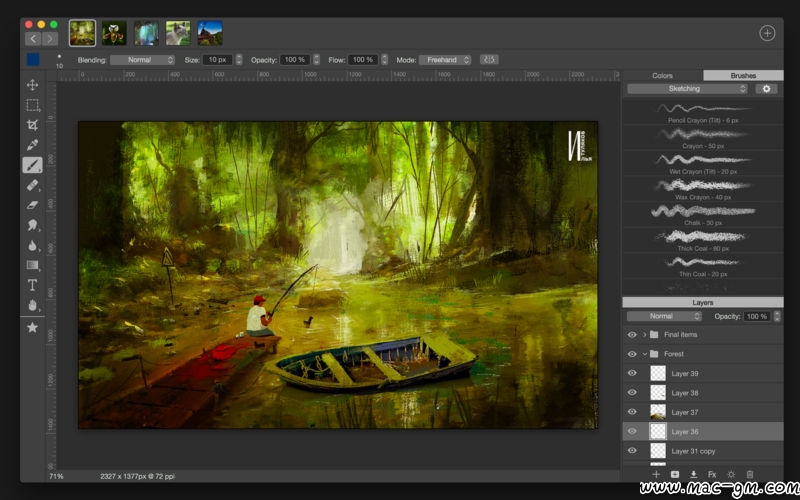This screenshot has width=800, height=500.
Task: Delete layer with the trash icon
Action: click(749, 474)
